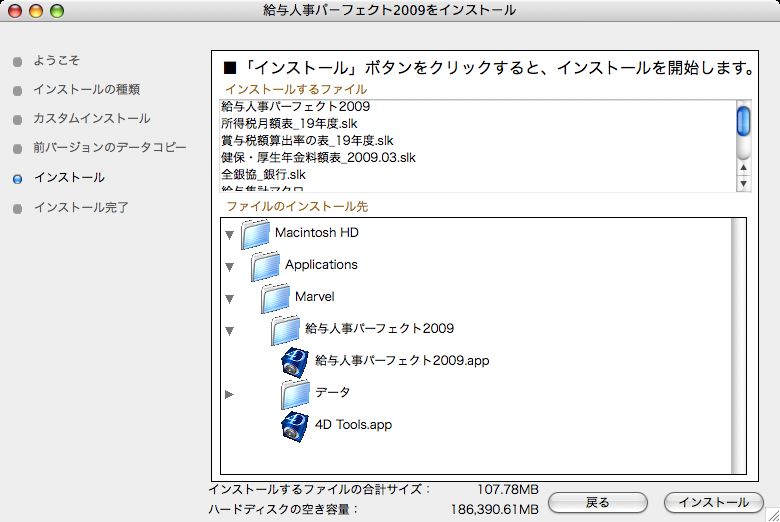The height and width of the screenshot is (522, 780).
Task: Click the インストールするファイル heading
Action: click(x=296, y=90)
